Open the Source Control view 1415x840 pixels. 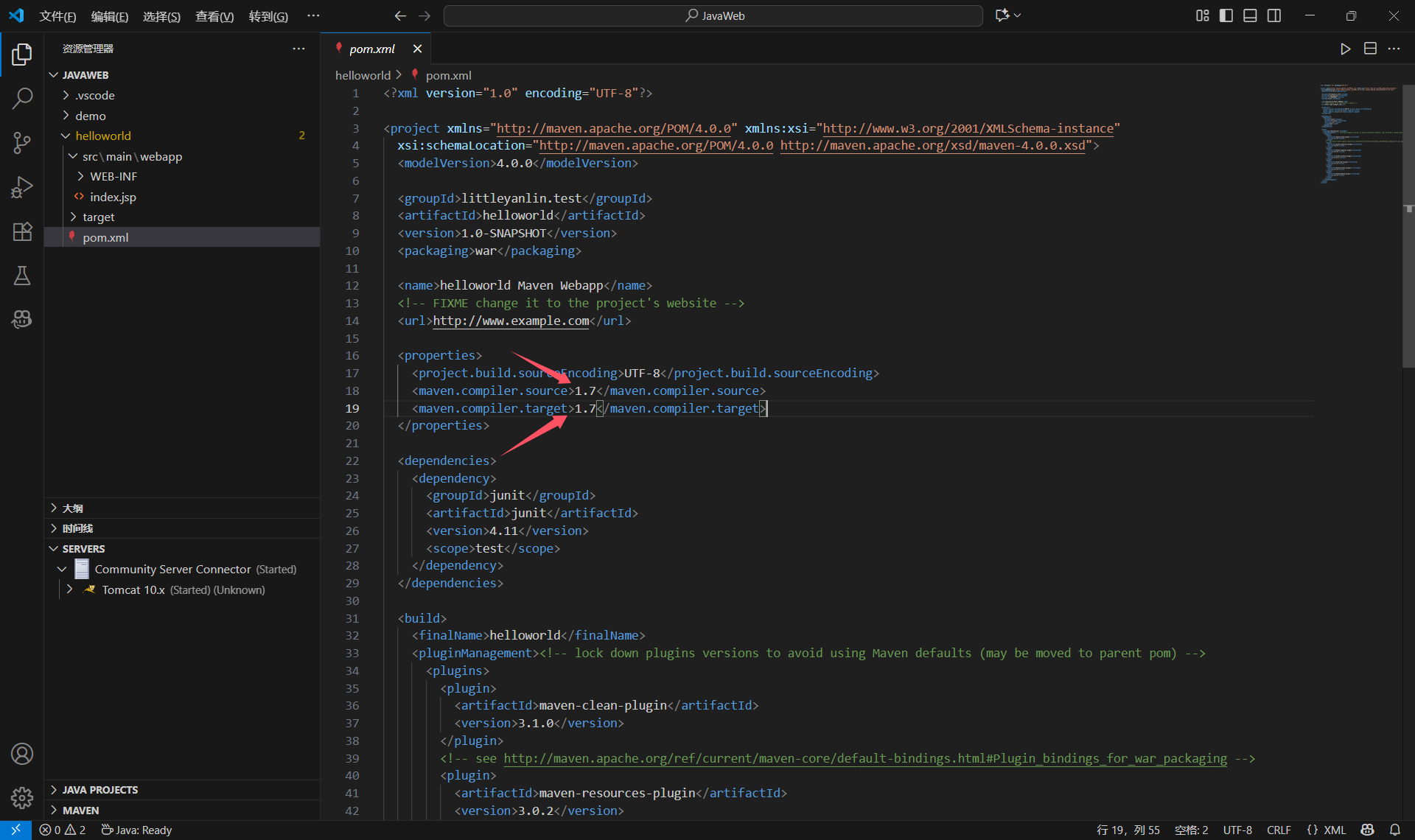click(x=22, y=142)
